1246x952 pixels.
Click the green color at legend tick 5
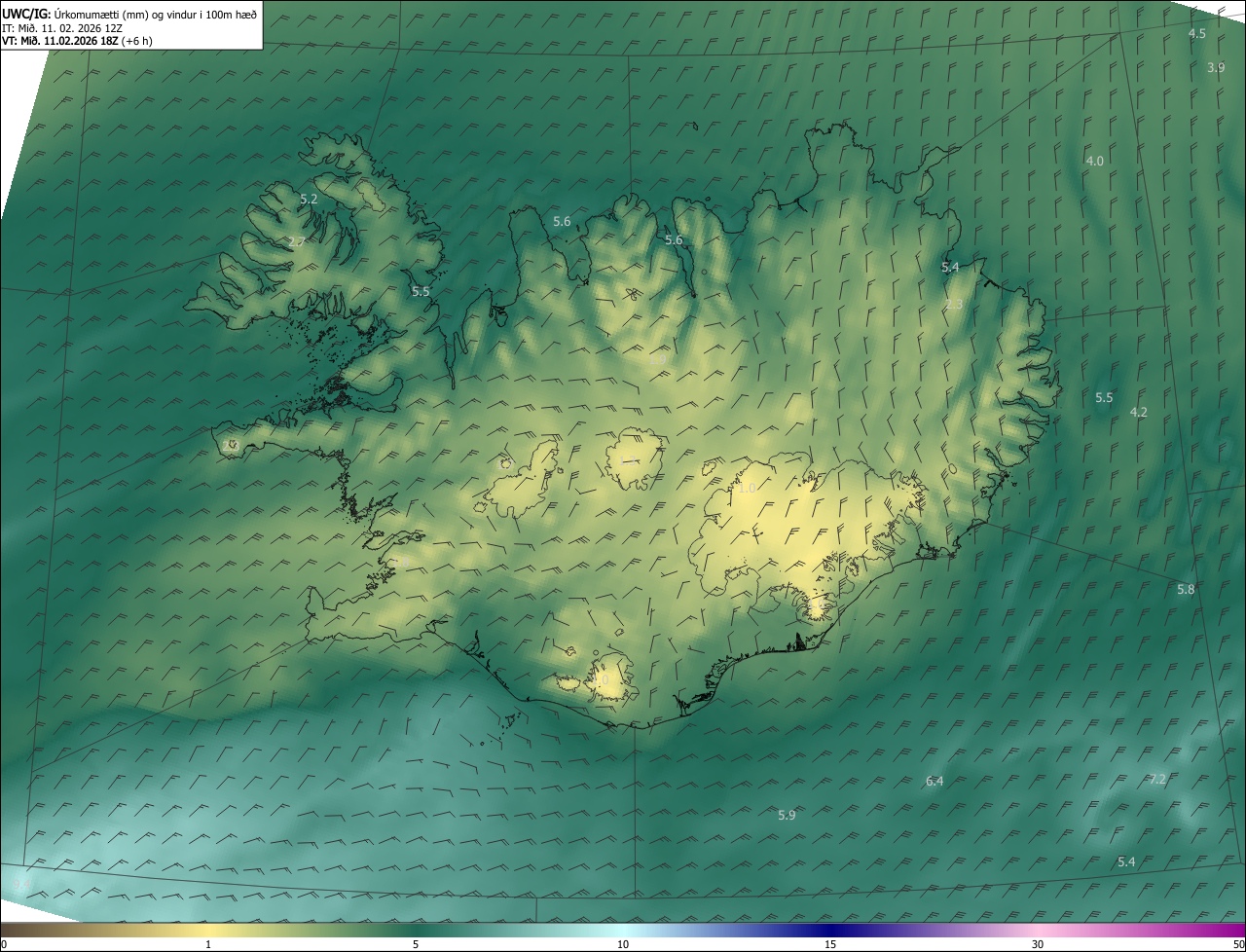pyautogui.click(x=416, y=930)
